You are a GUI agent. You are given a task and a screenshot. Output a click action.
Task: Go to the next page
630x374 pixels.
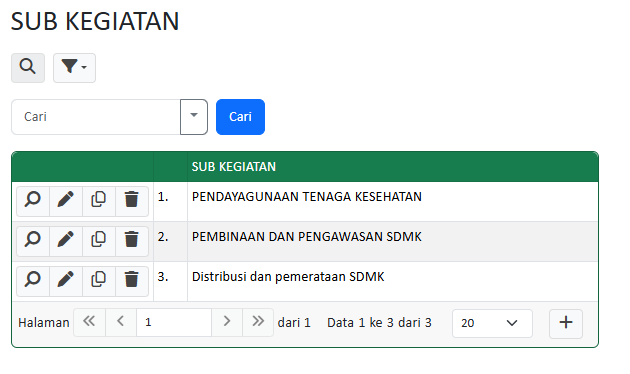point(227,322)
